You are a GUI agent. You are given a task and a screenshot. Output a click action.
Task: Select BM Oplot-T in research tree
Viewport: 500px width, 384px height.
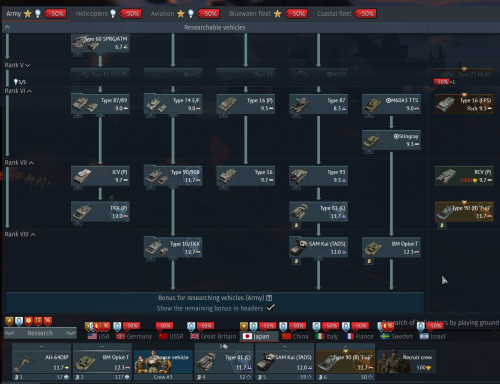[x=391, y=247]
